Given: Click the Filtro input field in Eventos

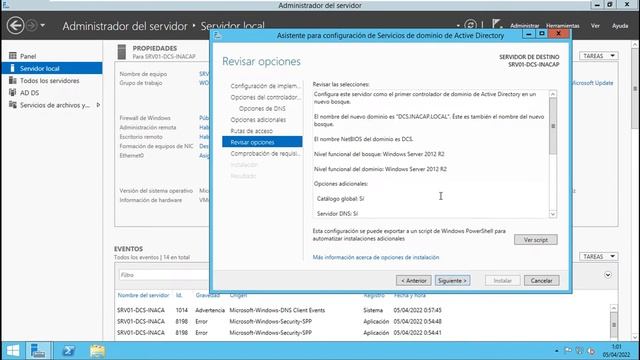Looking at the screenshot, I should (x=163, y=275).
